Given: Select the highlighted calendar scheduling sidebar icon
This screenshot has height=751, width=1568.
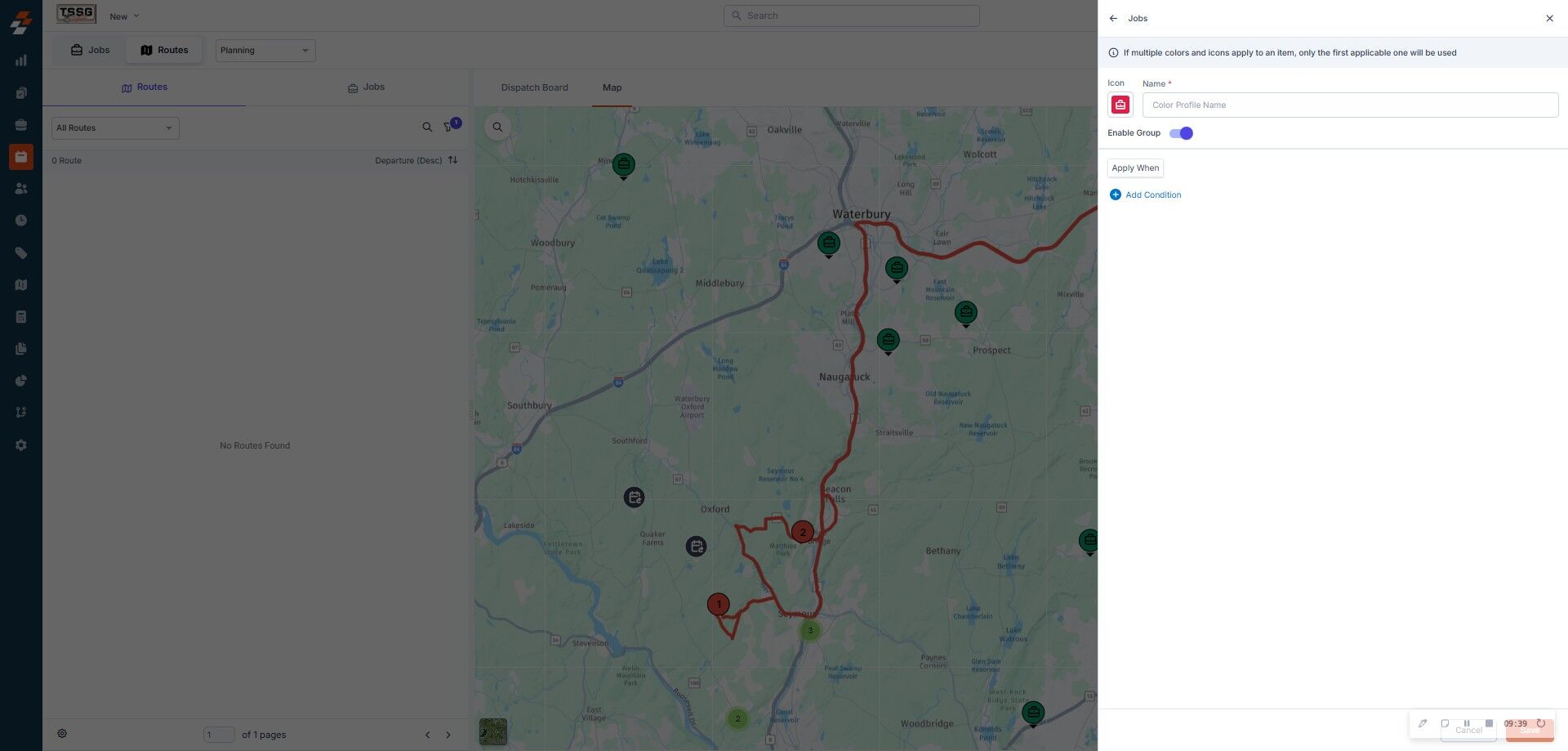Looking at the screenshot, I should point(21,156).
